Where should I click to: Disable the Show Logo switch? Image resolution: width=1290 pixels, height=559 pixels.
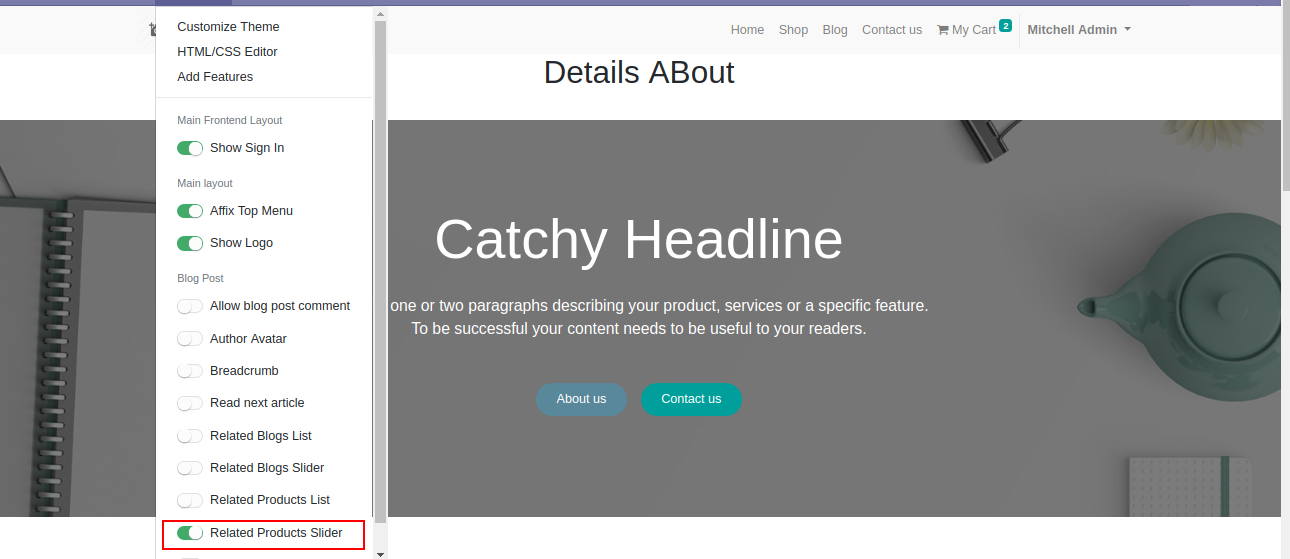pos(190,243)
